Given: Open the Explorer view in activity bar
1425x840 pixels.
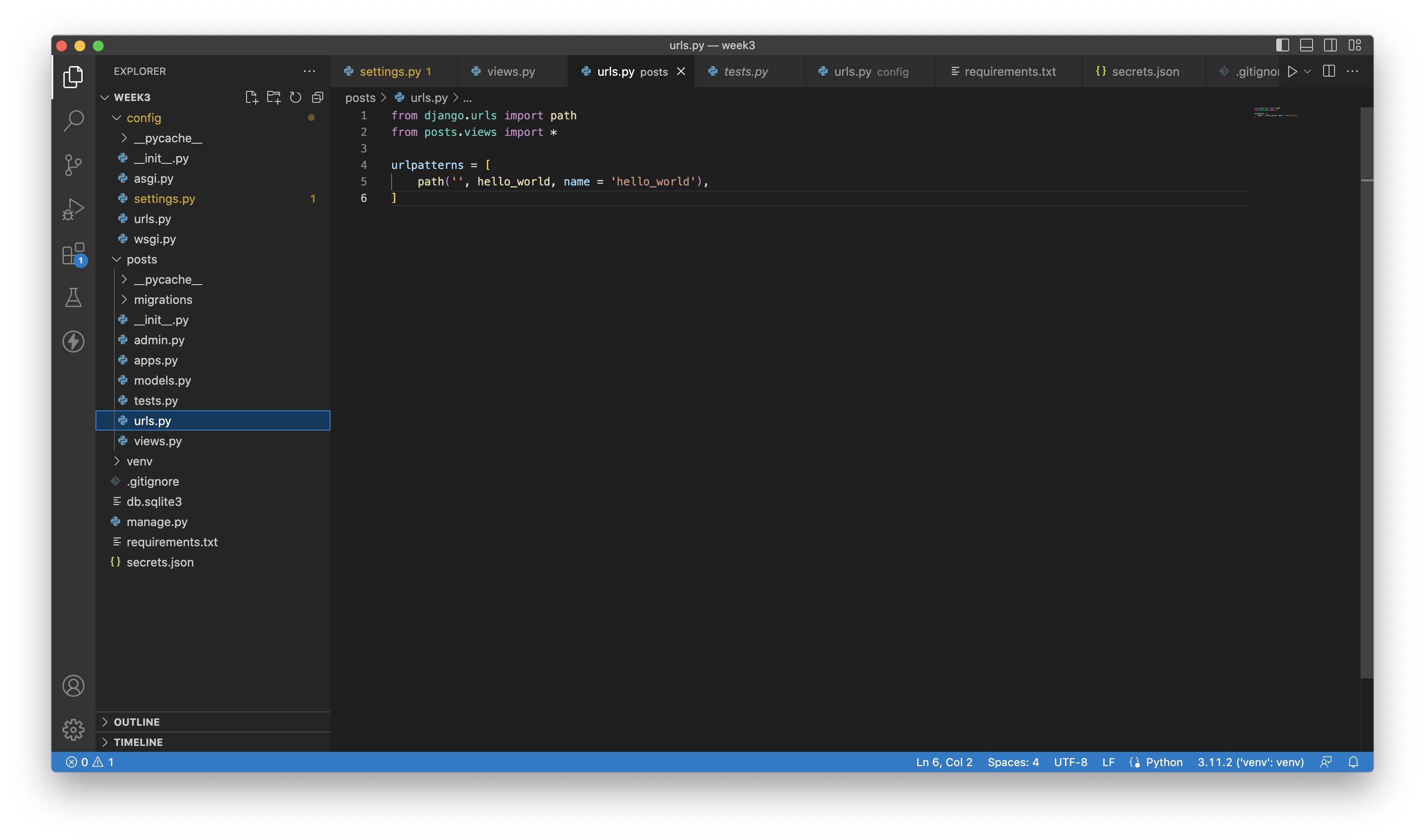Looking at the screenshot, I should 73,76.
